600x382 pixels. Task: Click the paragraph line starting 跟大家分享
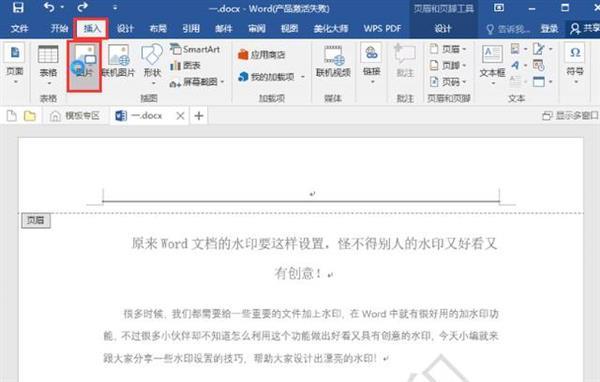241,358
